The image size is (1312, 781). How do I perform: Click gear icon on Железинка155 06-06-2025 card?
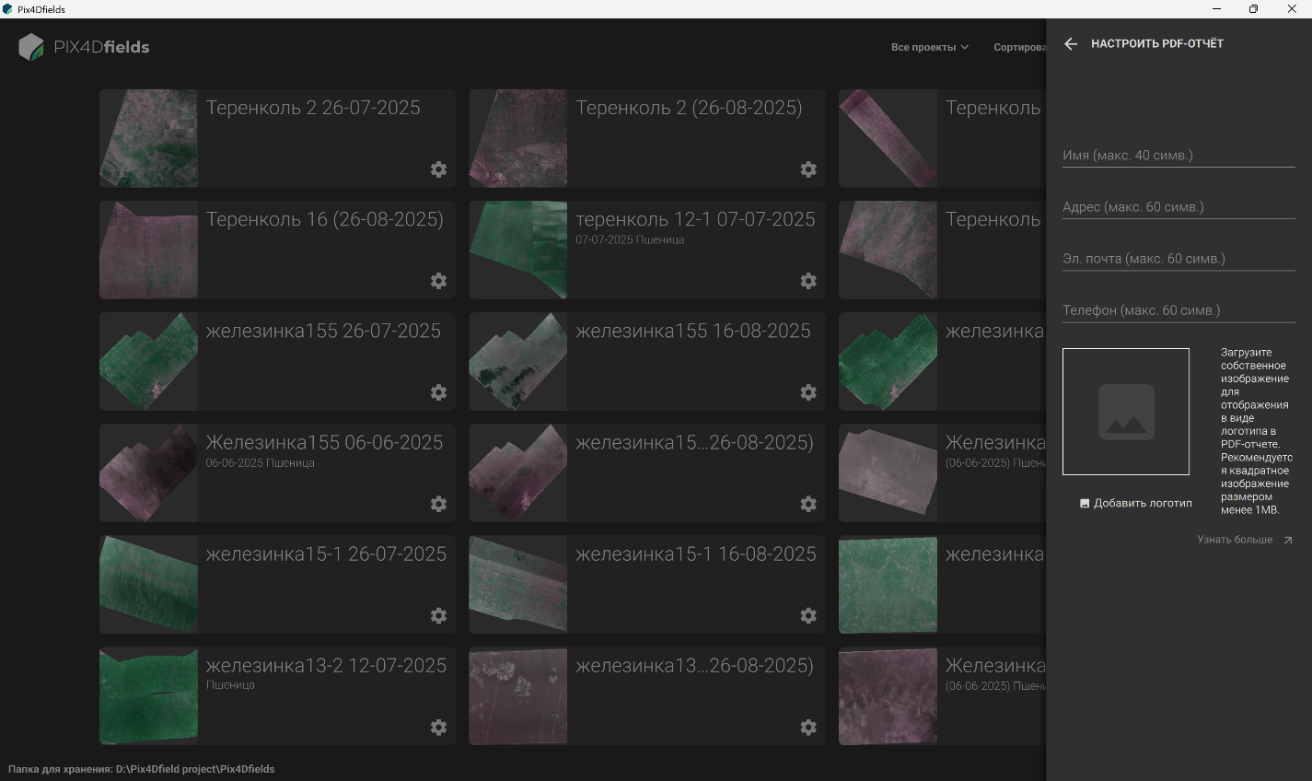438,504
